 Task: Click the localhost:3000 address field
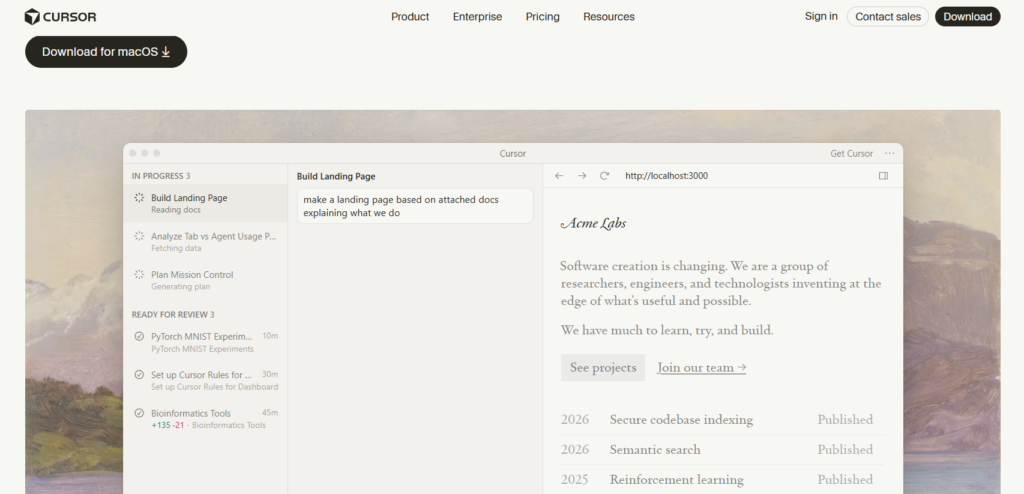click(x=666, y=176)
